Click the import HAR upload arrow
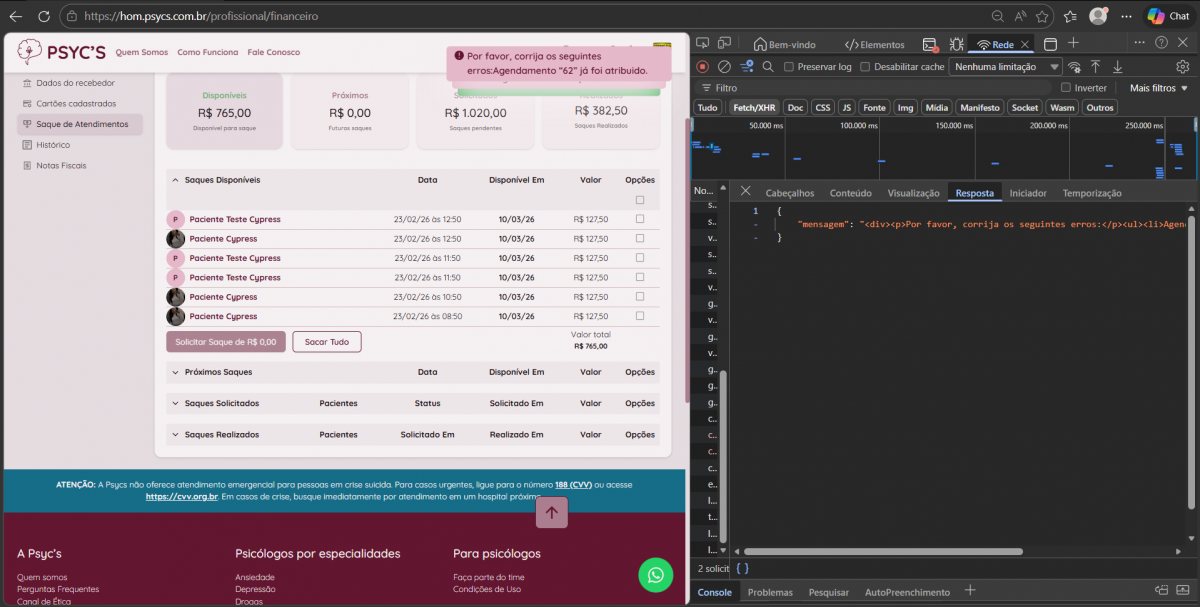1200x607 pixels. coord(1096,67)
